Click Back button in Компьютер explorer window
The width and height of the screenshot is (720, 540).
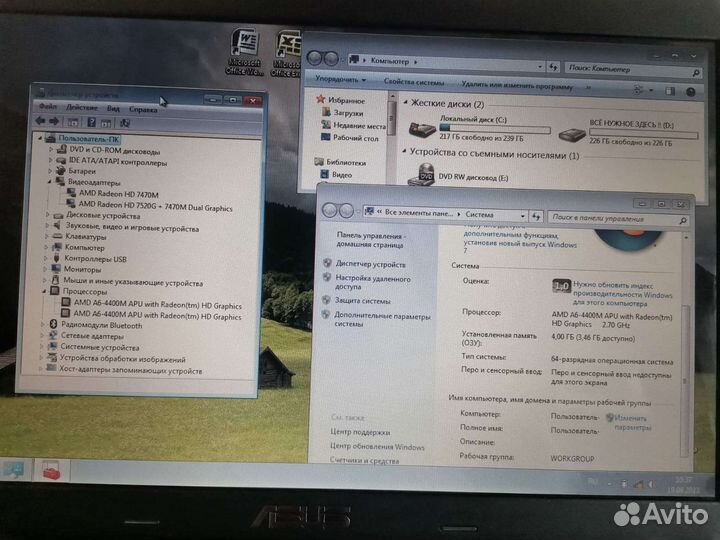click(315, 58)
